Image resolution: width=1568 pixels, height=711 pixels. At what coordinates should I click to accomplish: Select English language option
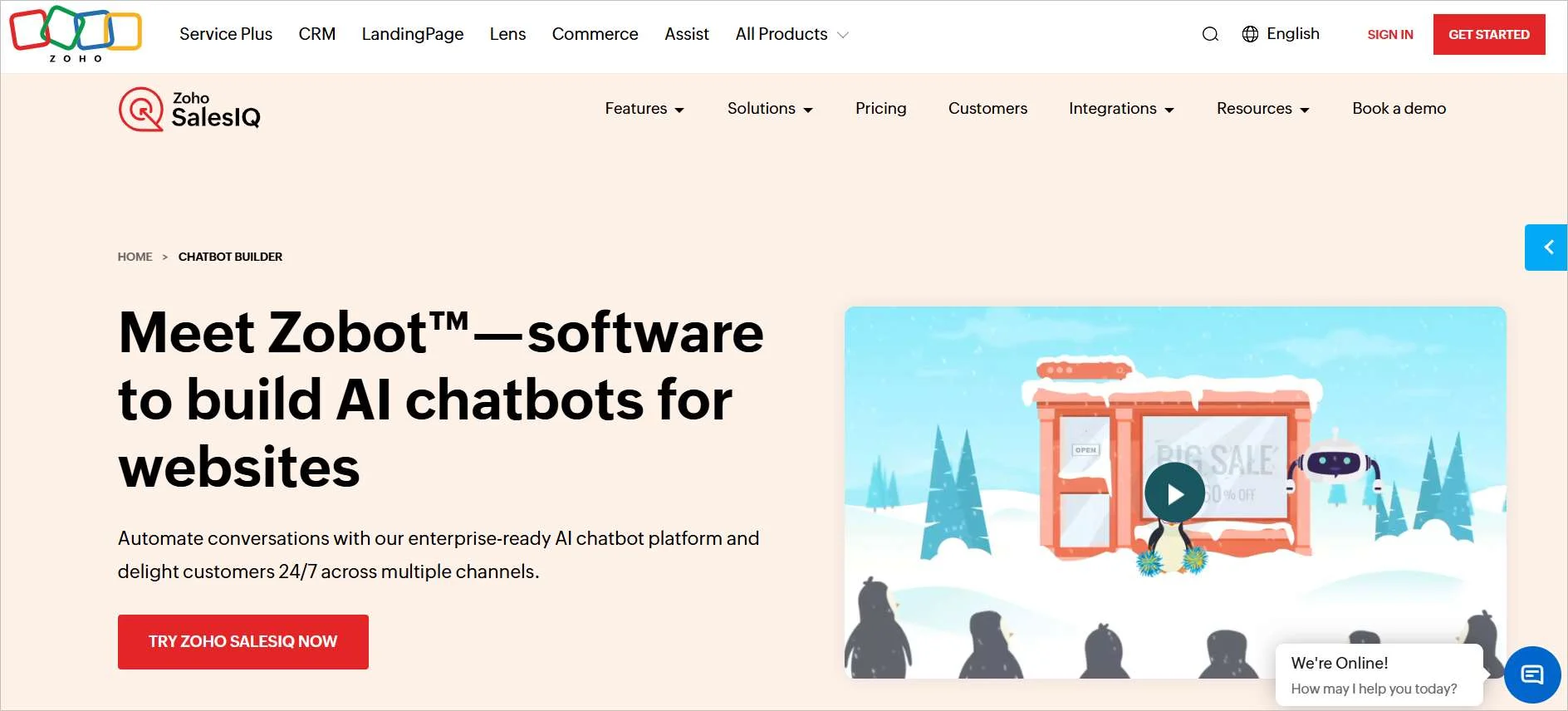(1293, 34)
